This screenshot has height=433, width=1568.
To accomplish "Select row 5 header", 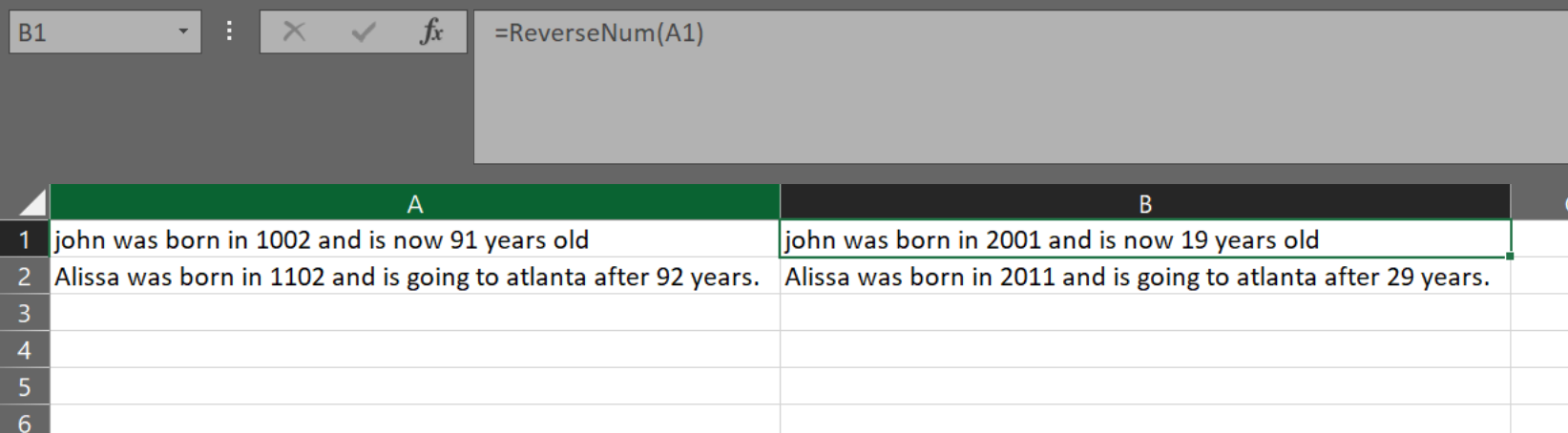I will coord(25,387).
